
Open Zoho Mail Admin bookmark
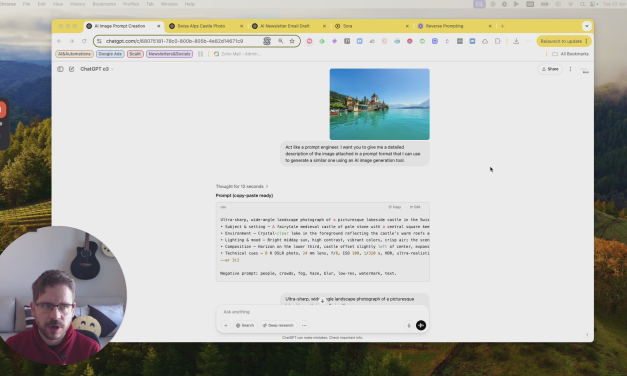point(237,54)
